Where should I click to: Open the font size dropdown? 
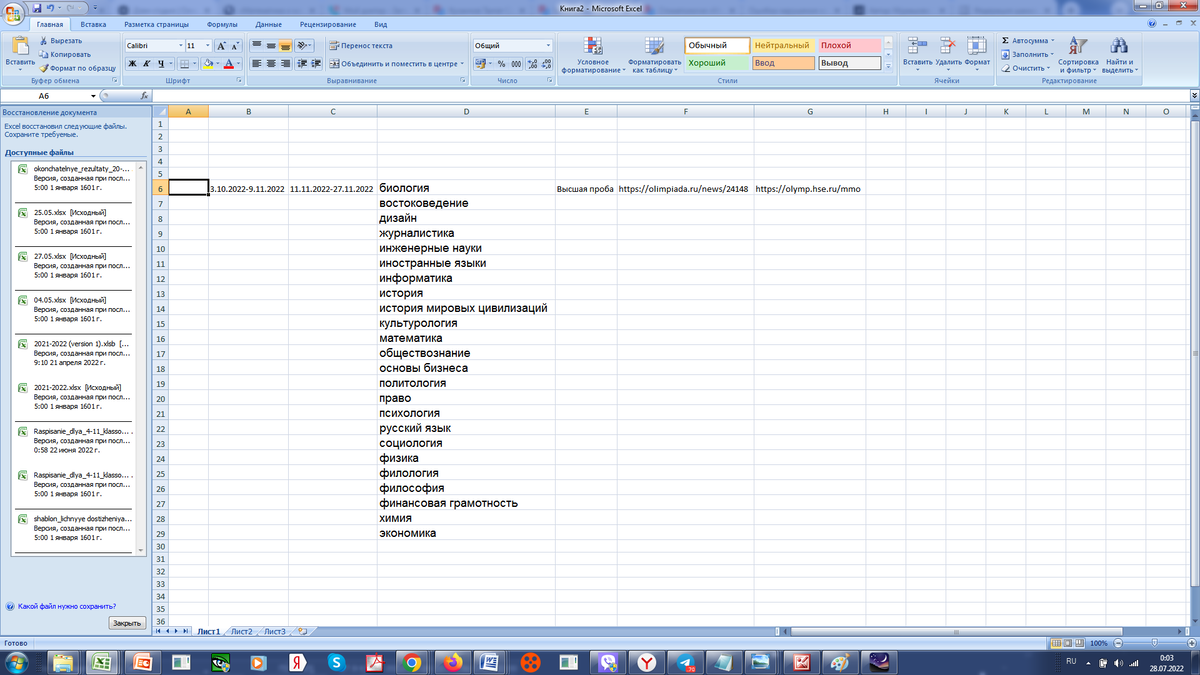[207, 45]
